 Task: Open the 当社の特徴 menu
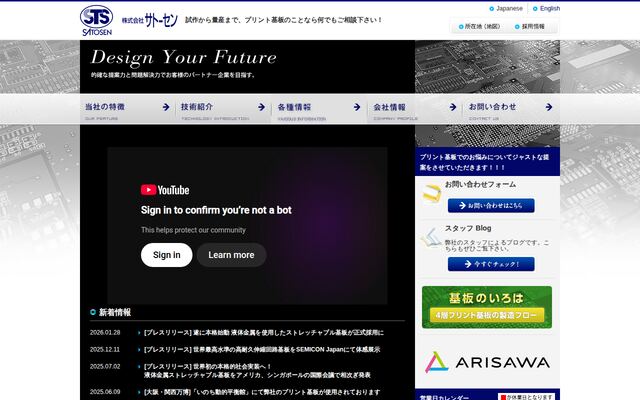click(127, 109)
